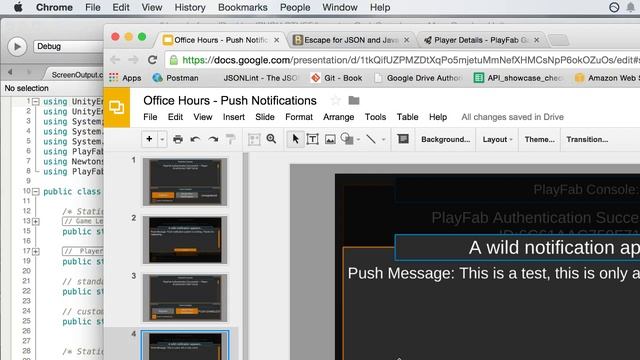
Task: Expand the folded region at line 13
Action: (x=36, y=222)
